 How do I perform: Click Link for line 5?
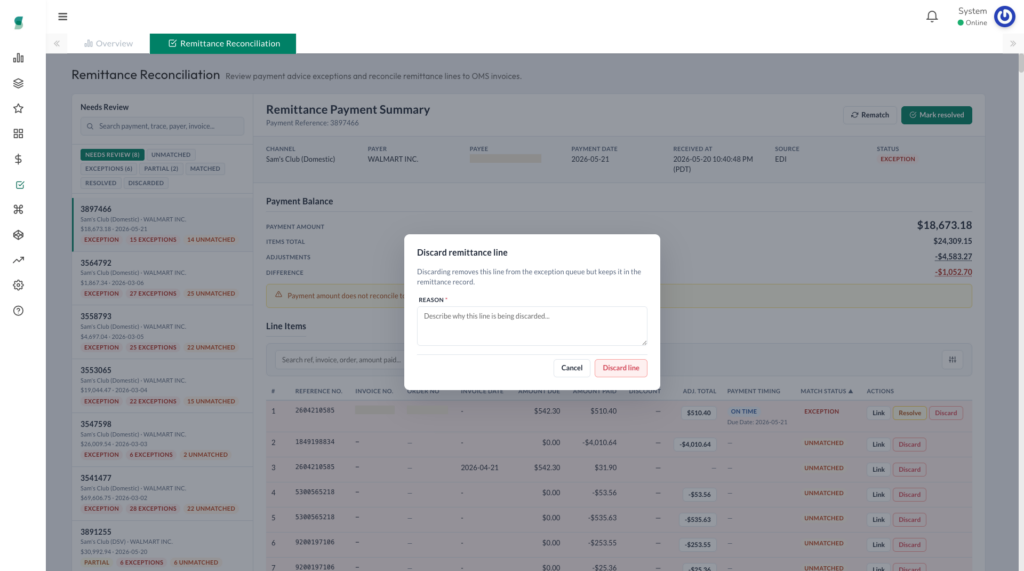click(878, 520)
